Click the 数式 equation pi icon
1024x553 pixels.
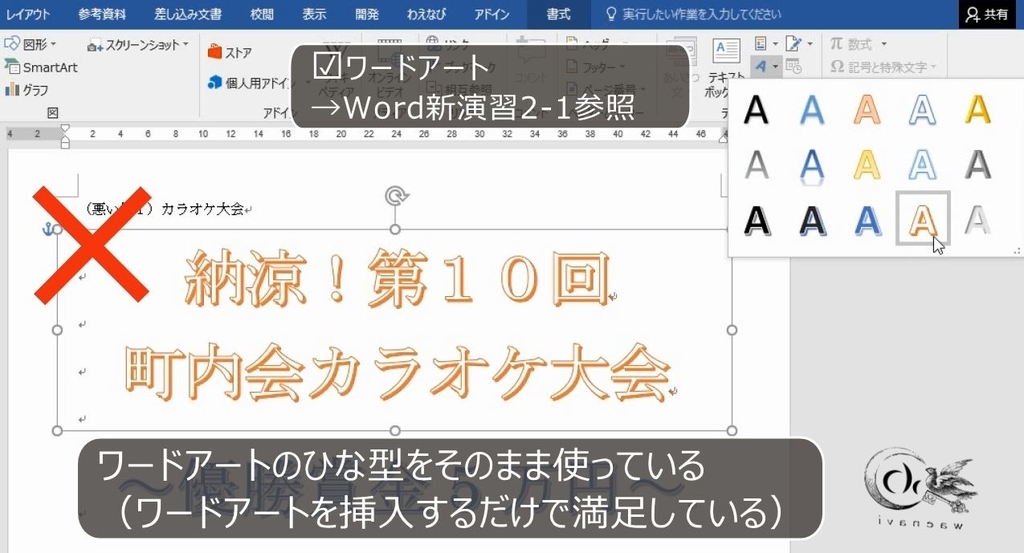(x=837, y=44)
